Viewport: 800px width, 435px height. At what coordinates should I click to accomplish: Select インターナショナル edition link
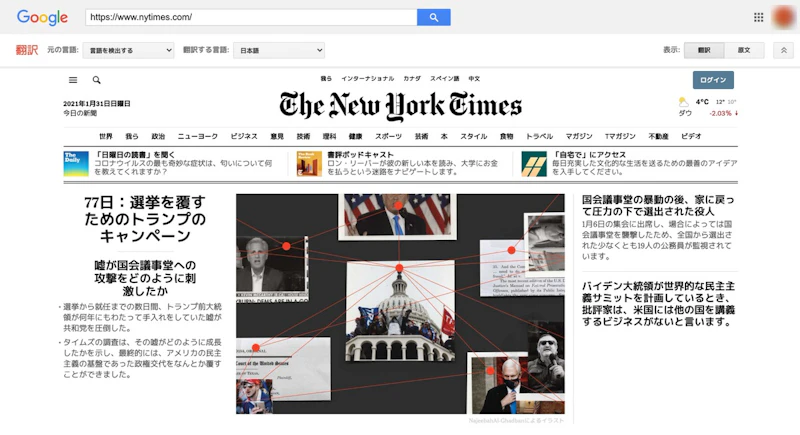coord(367,79)
